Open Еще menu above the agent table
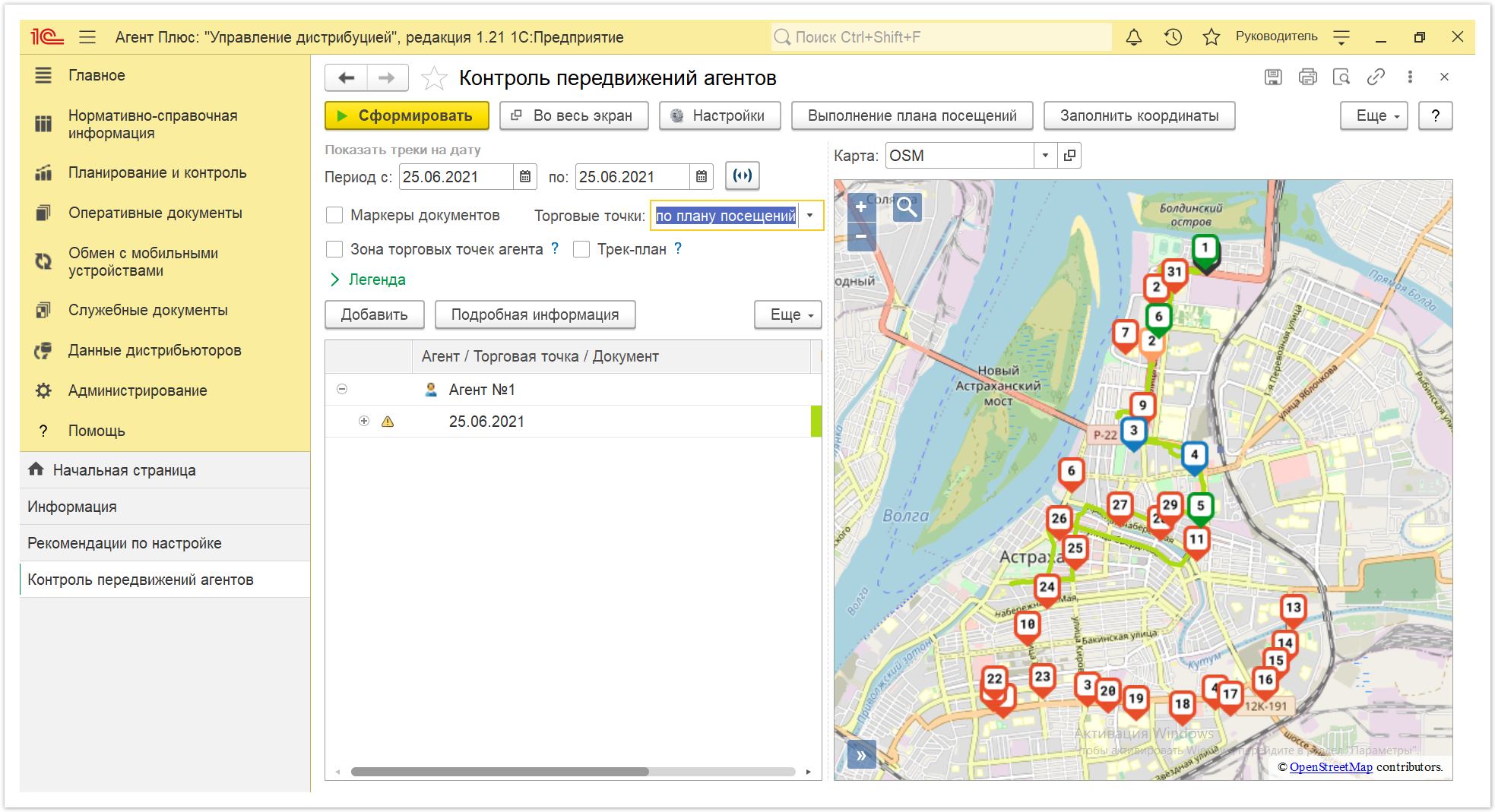This screenshot has height=812, width=1495. 788,314
